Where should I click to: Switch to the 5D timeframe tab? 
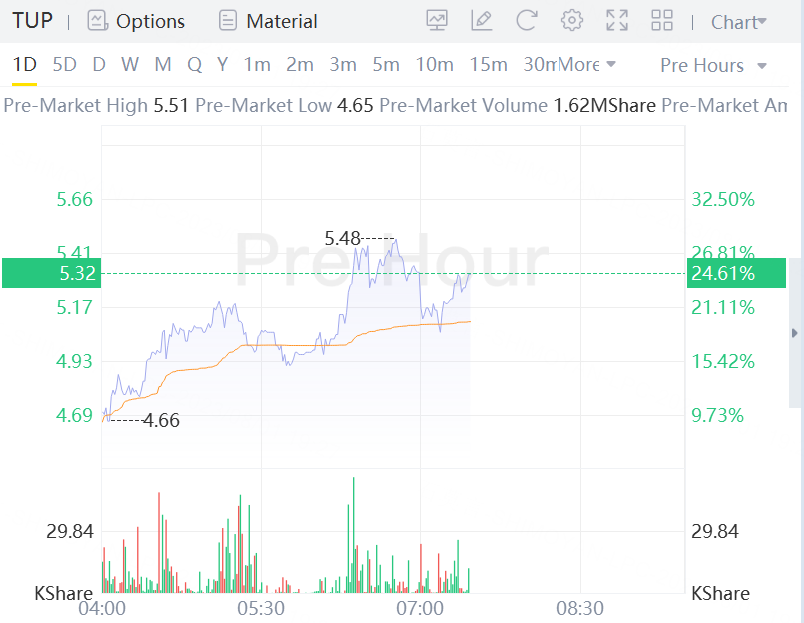(x=64, y=65)
